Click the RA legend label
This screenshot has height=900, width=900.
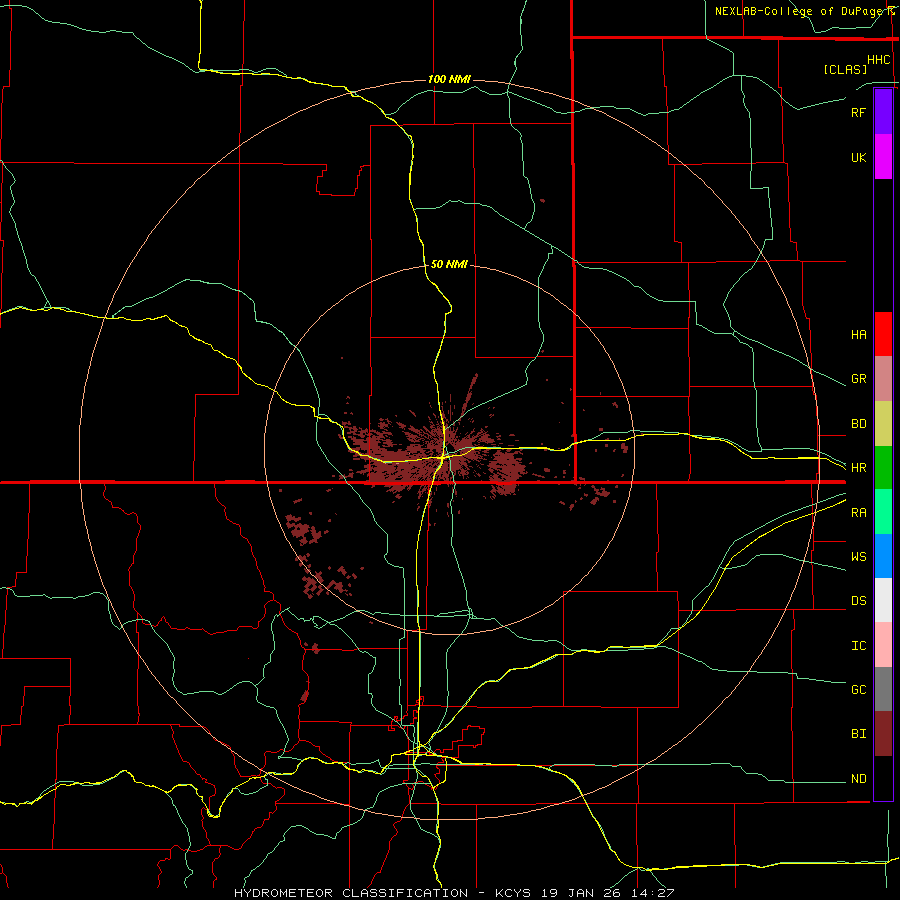[858, 513]
